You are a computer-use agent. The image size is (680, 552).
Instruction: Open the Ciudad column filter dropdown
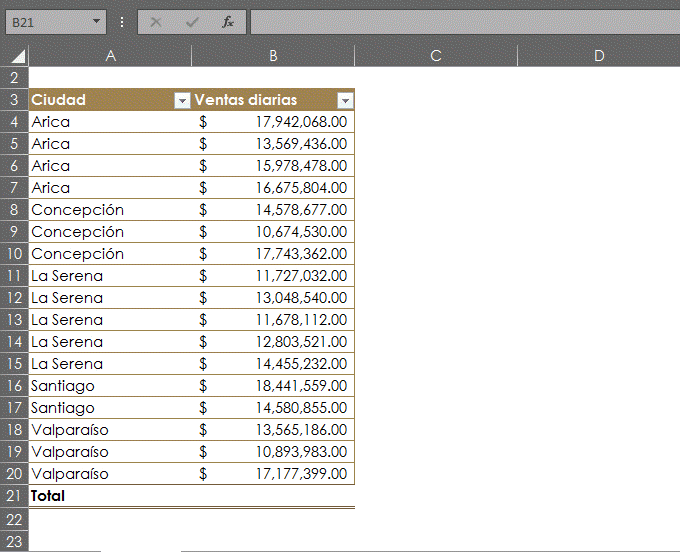click(183, 101)
